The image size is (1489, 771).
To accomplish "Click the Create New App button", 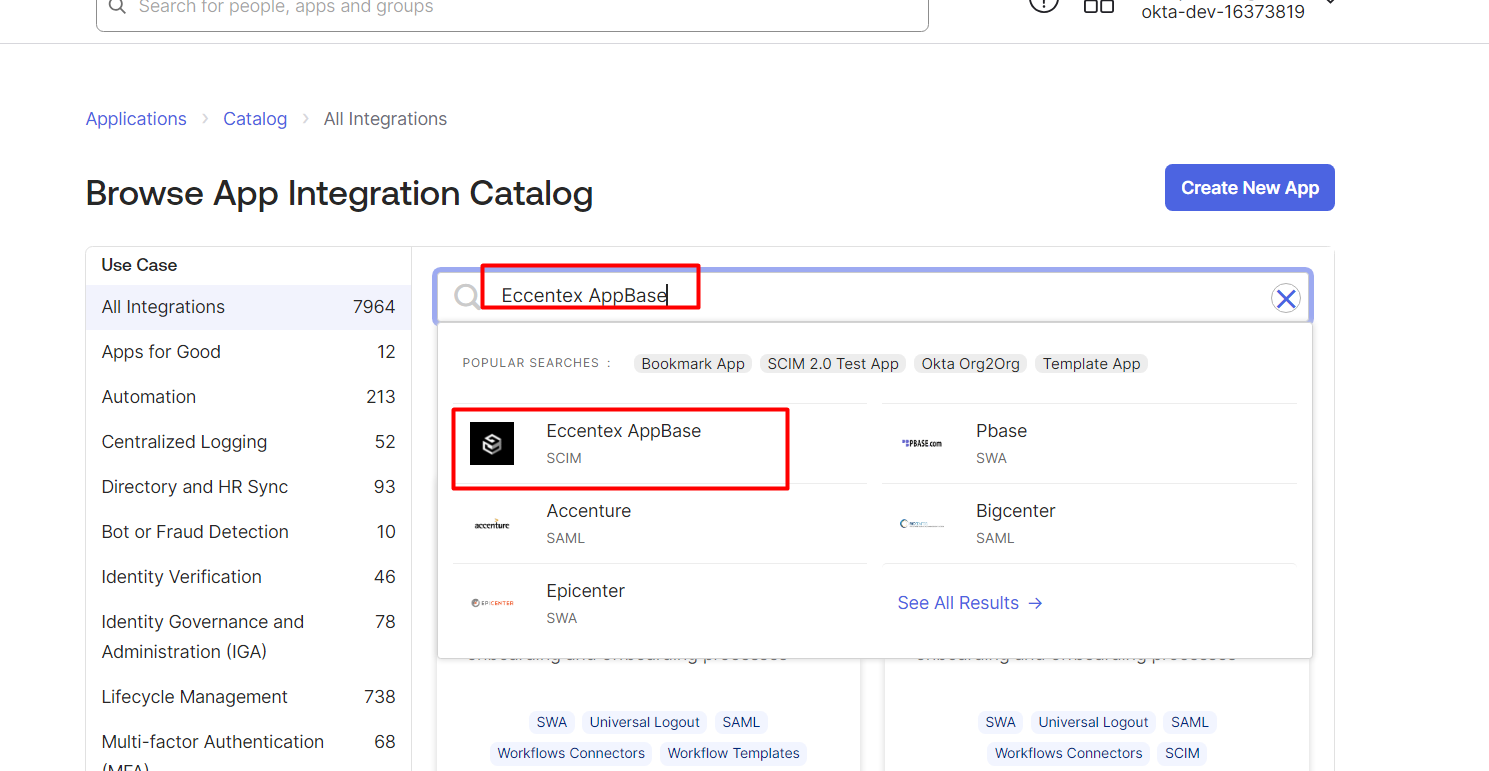I will 1250,188.
